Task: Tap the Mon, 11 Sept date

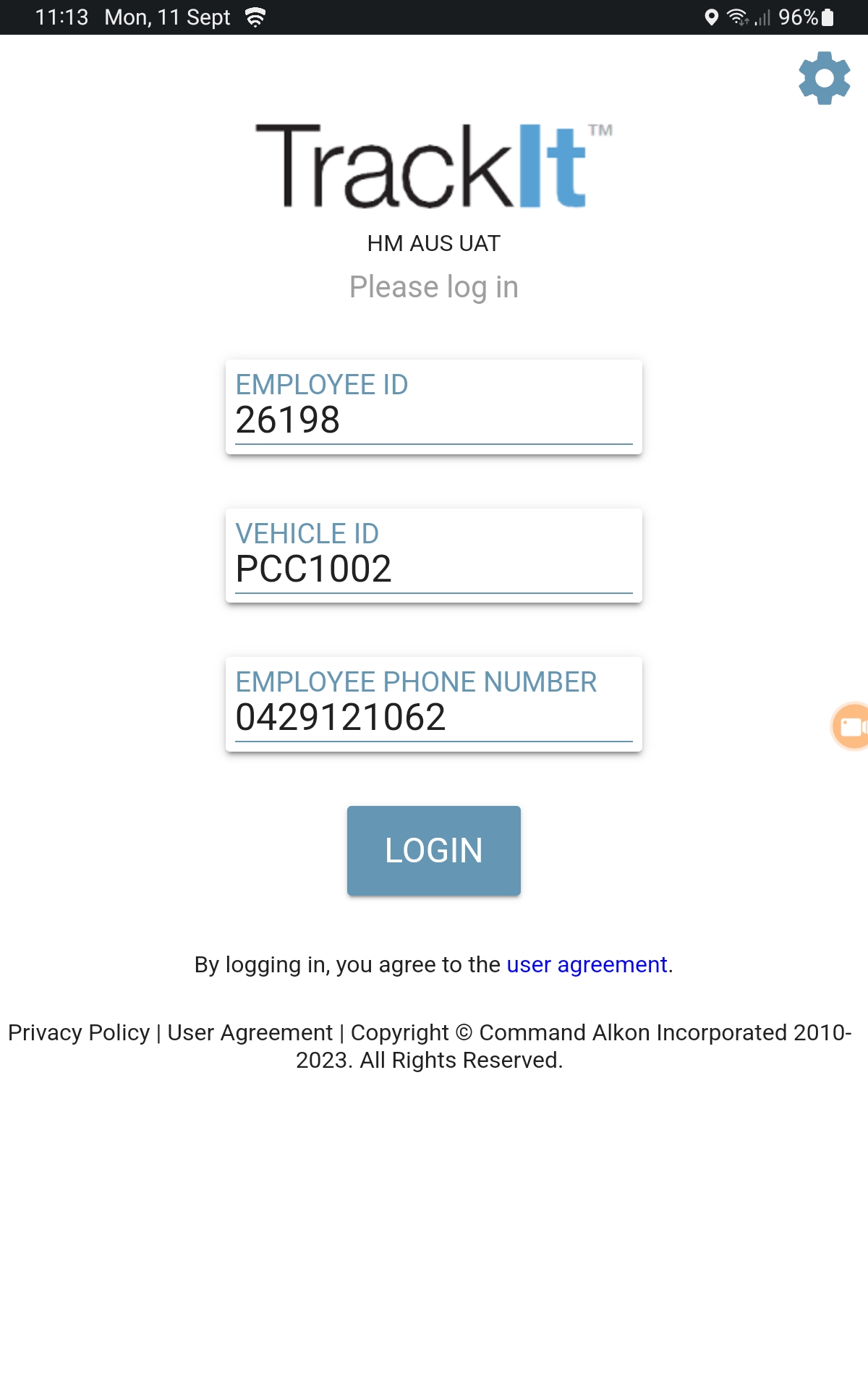Action: pyautogui.click(x=167, y=17)
